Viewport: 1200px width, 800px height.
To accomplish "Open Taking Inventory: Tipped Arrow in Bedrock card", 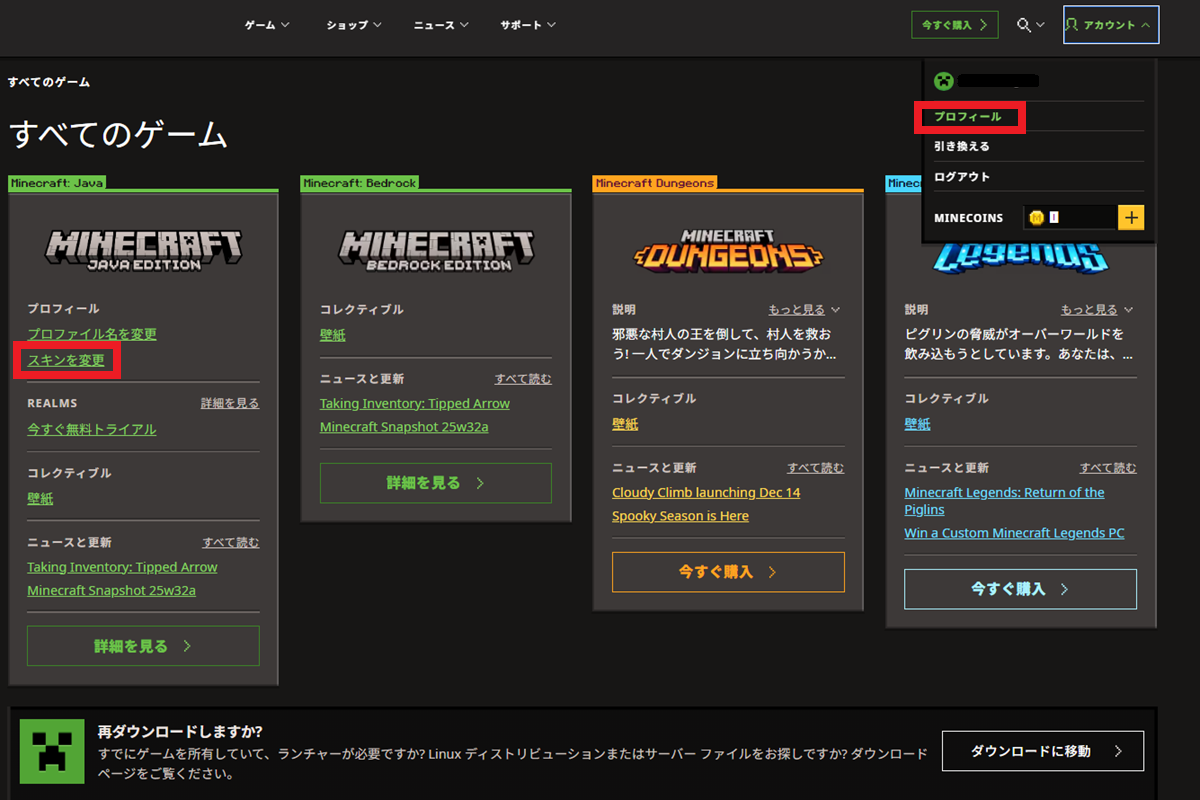I will [x=415, y=403].
